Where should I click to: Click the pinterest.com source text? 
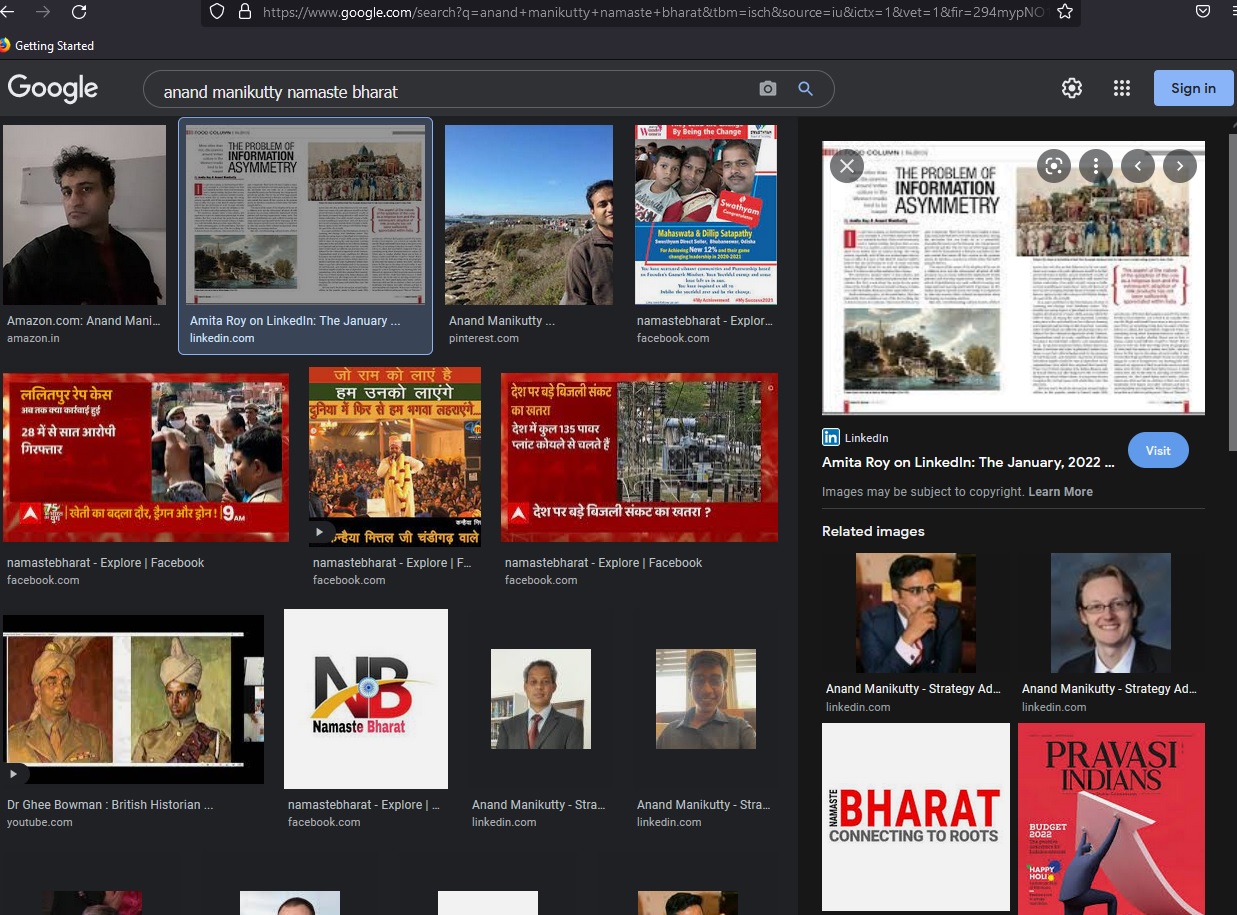point(484,339)
